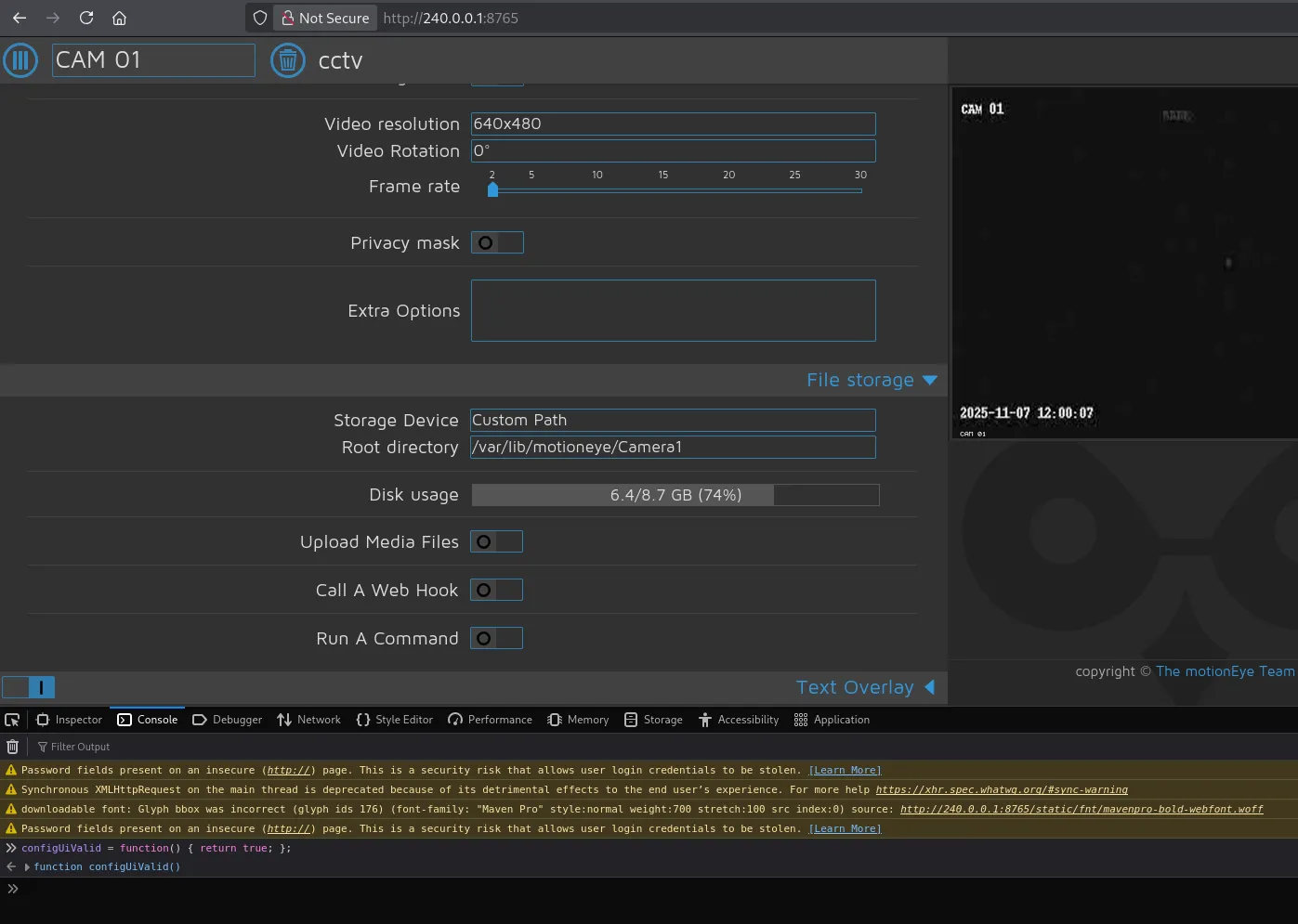Expand the Text Overlay section
This screenshot has width=1298, height=924.
(864, 687)
